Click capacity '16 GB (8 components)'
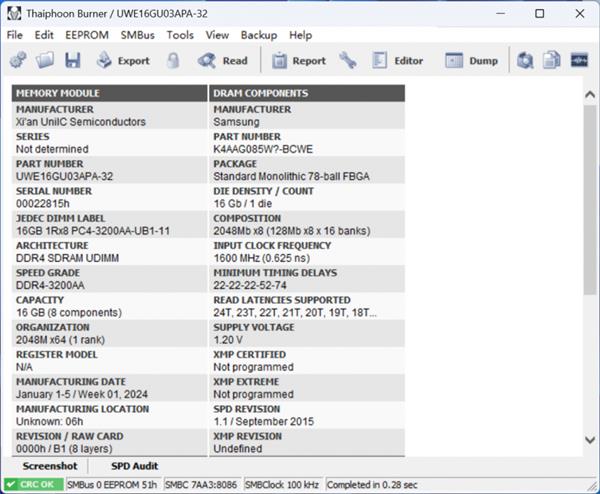The height and width of the screenshot is (494, 600). (x=69, y=312)
